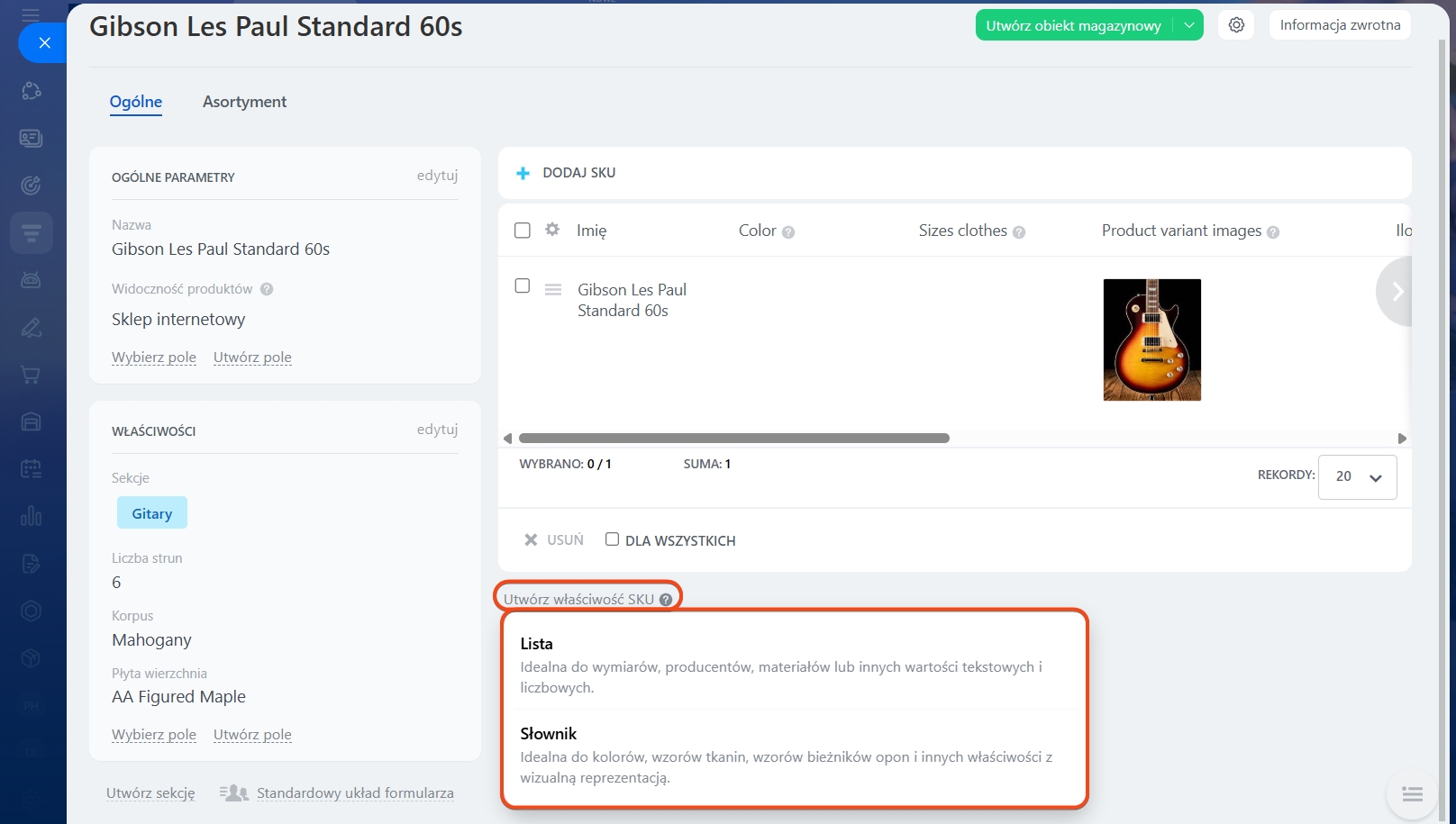Open the bar chart analytics icon in the sidebar
Viewport: 1456px width, 824px height.
pyautogui.click(x=31, y=516)
